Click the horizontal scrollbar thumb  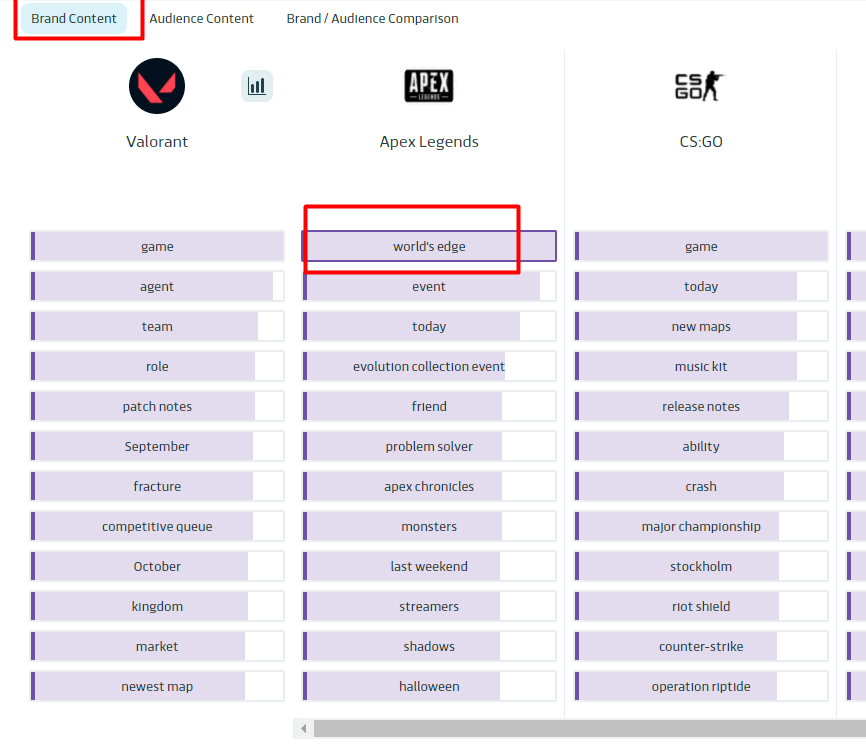tap(590, 728)
